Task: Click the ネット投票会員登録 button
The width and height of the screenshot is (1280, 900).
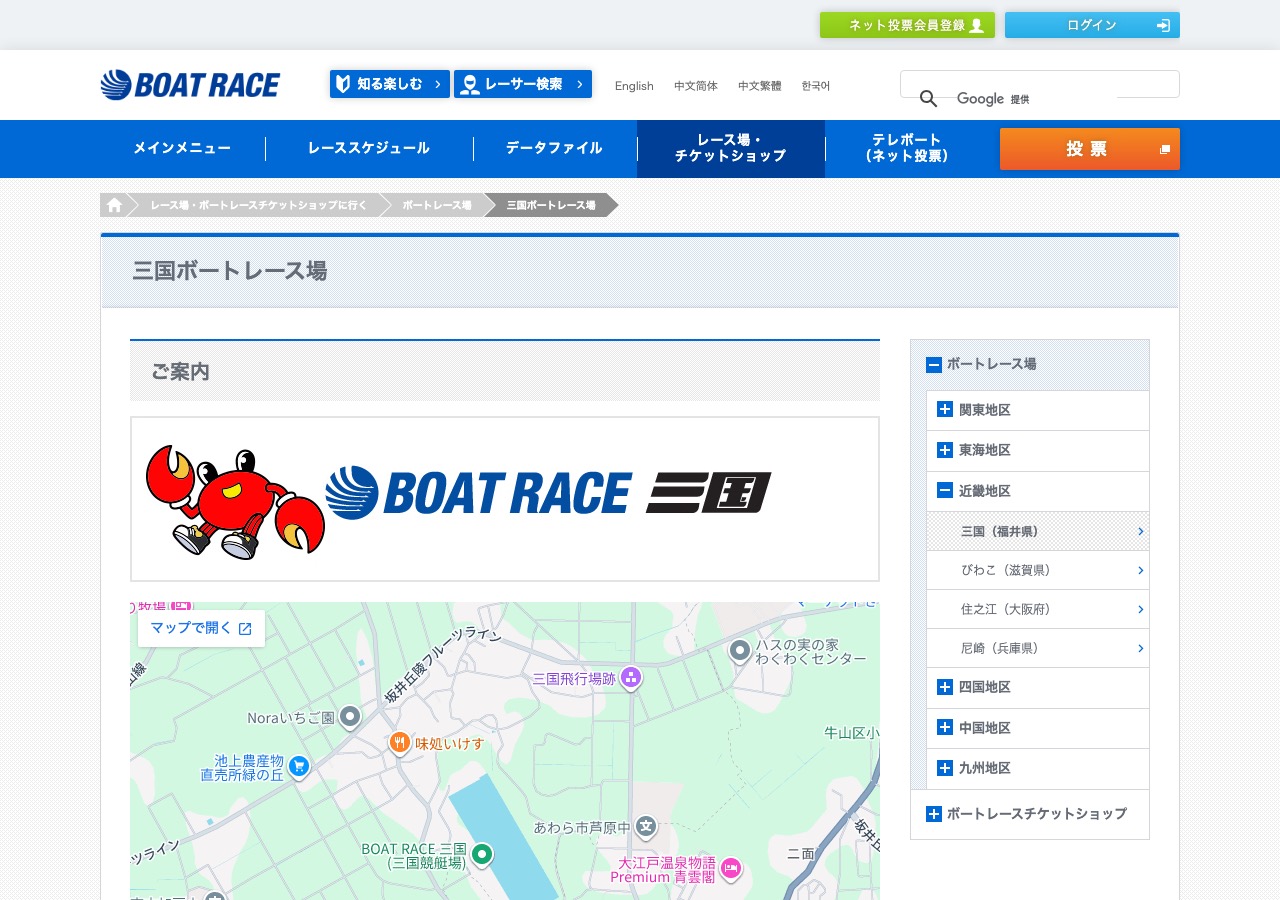Action: tap(907, 25)
